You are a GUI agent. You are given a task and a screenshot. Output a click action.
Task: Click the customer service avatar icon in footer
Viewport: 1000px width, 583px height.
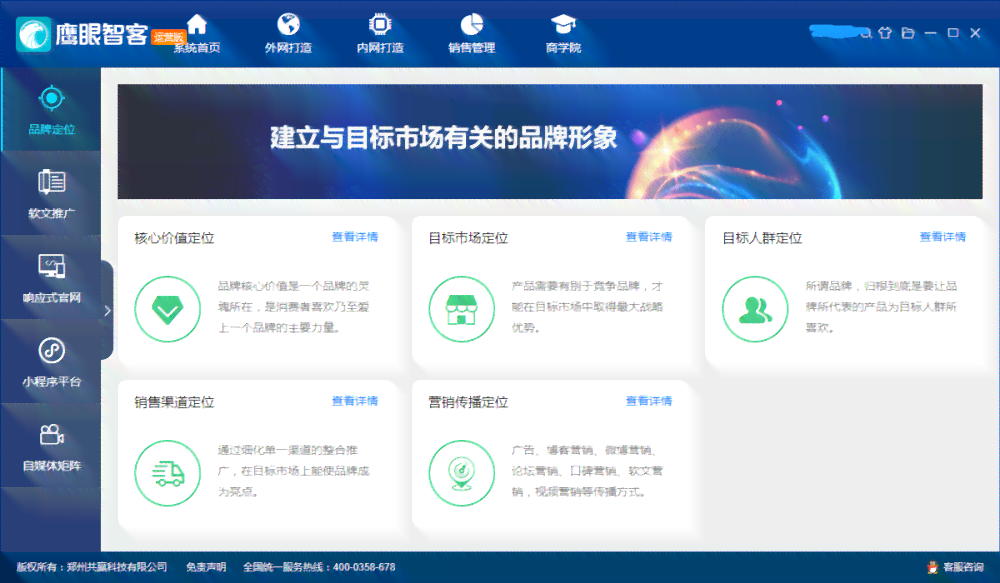click(933, 567)
